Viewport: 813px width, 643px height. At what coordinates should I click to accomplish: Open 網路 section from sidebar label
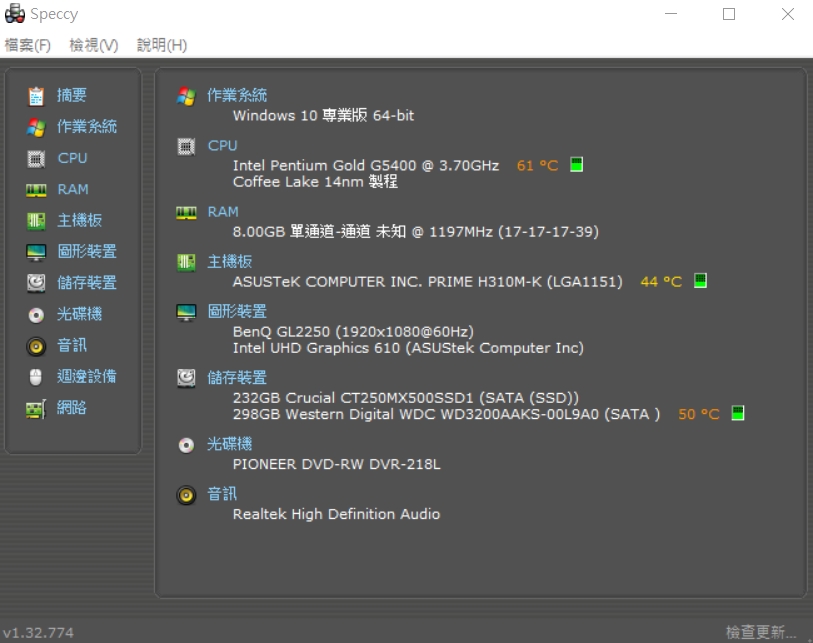(x=72, y=408)
